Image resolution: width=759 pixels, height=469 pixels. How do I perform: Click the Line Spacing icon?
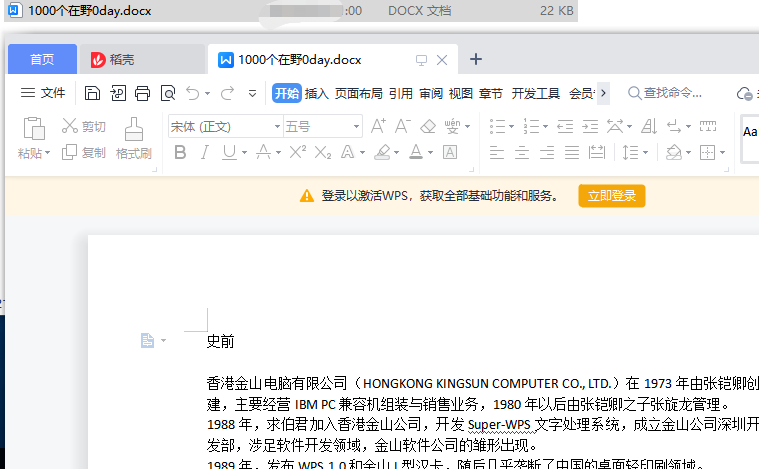[630, 152]
